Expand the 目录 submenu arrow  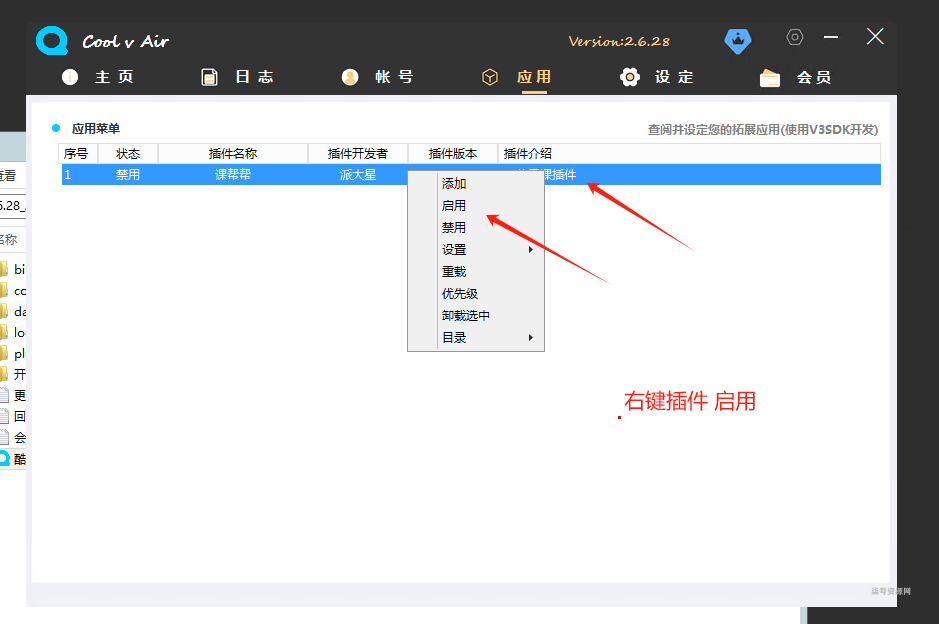click(x=531, y=338)
